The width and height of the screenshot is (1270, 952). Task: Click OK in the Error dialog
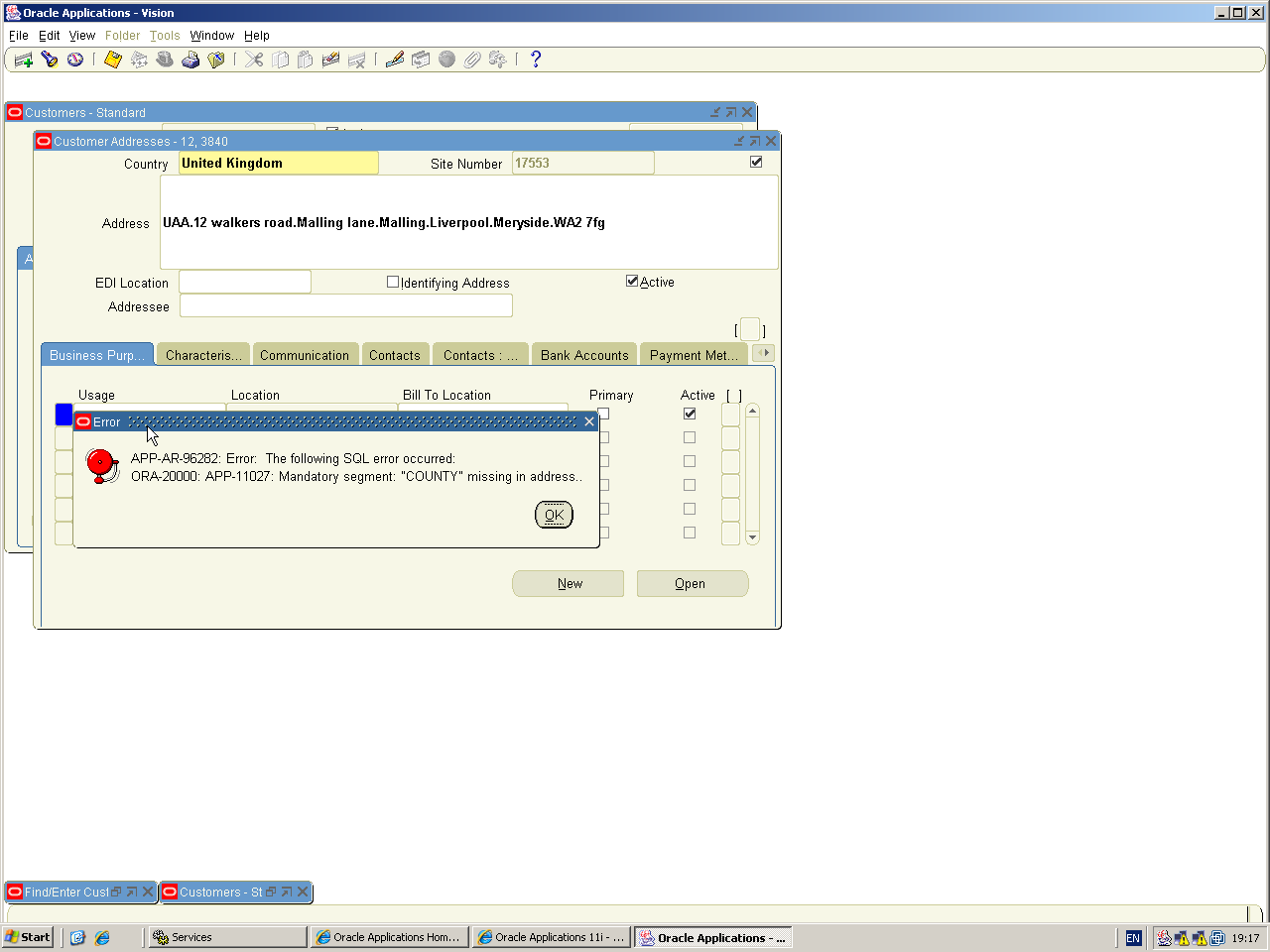coord(554,515)
